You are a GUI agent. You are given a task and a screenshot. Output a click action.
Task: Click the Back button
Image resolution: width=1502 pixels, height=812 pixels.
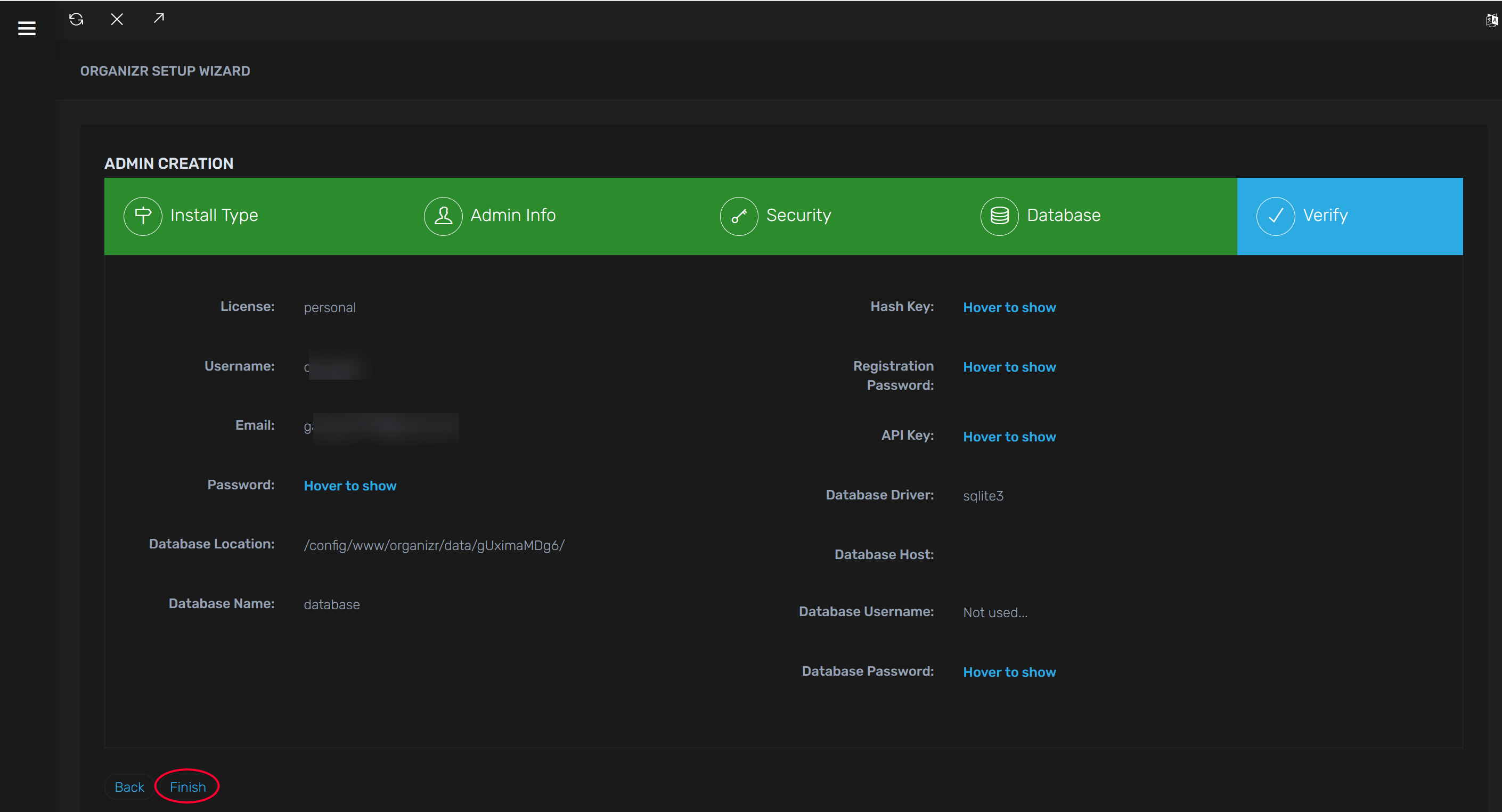[x=129, y=787]
